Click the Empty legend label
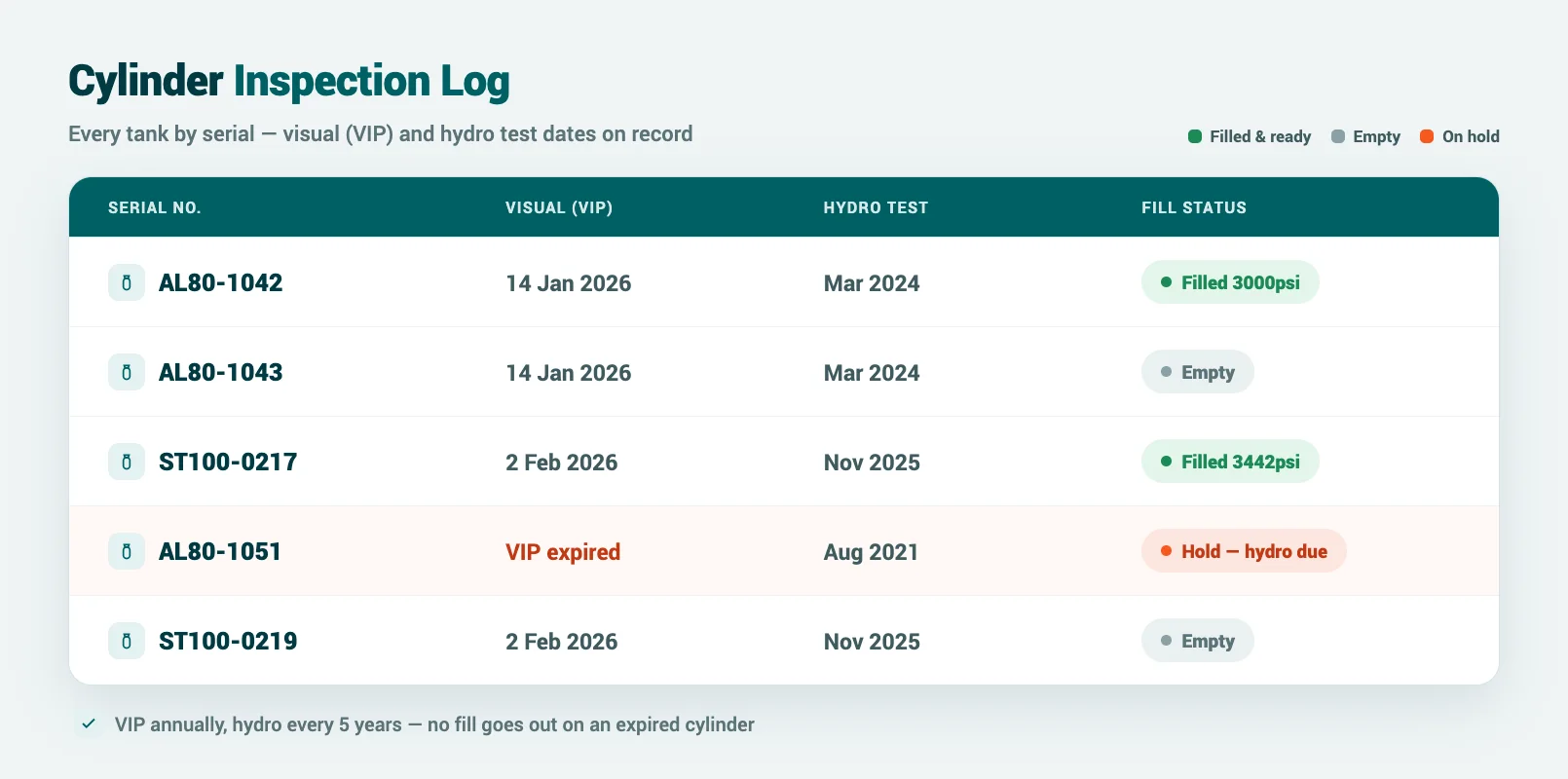 [1376, 136]
